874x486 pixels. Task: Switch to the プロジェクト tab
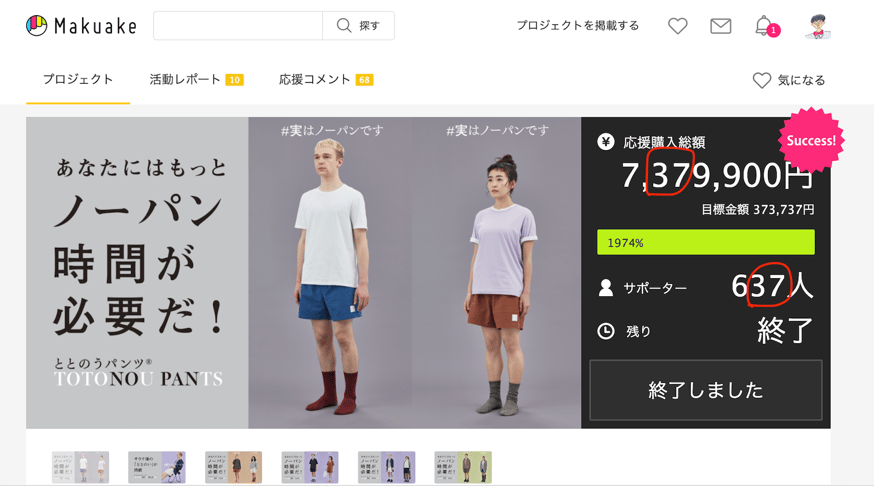pos(78,80)
